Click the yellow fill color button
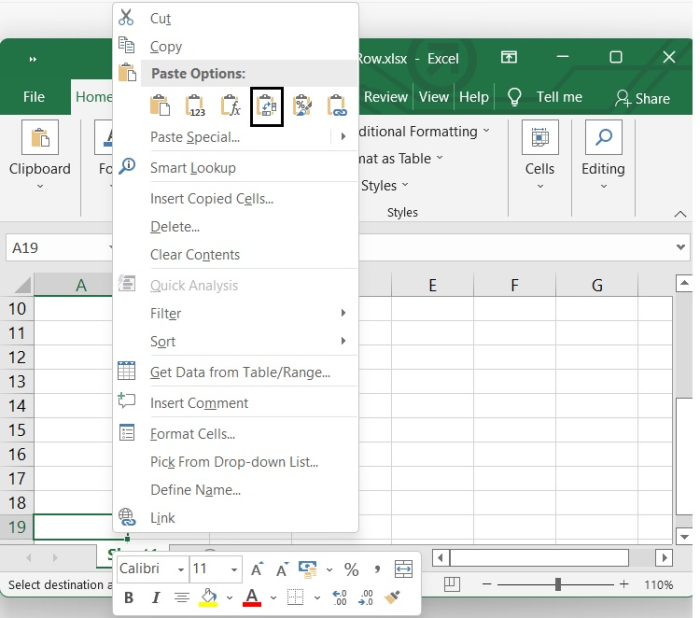The height and width of the screenshot is (618, 700). pyautogui.click(x=208, y=598)
